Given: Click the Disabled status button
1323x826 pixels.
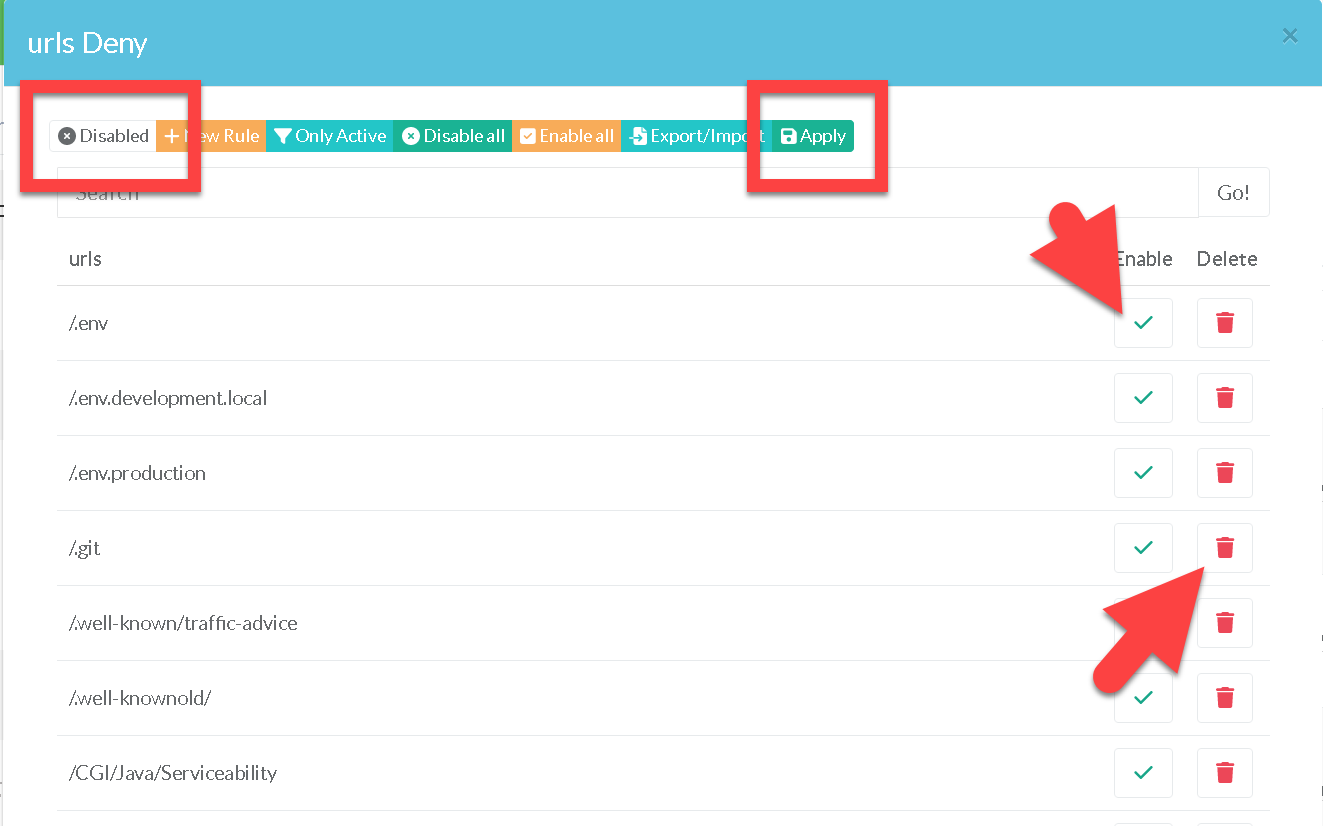Looking at the screenshot, I should 103,136.
